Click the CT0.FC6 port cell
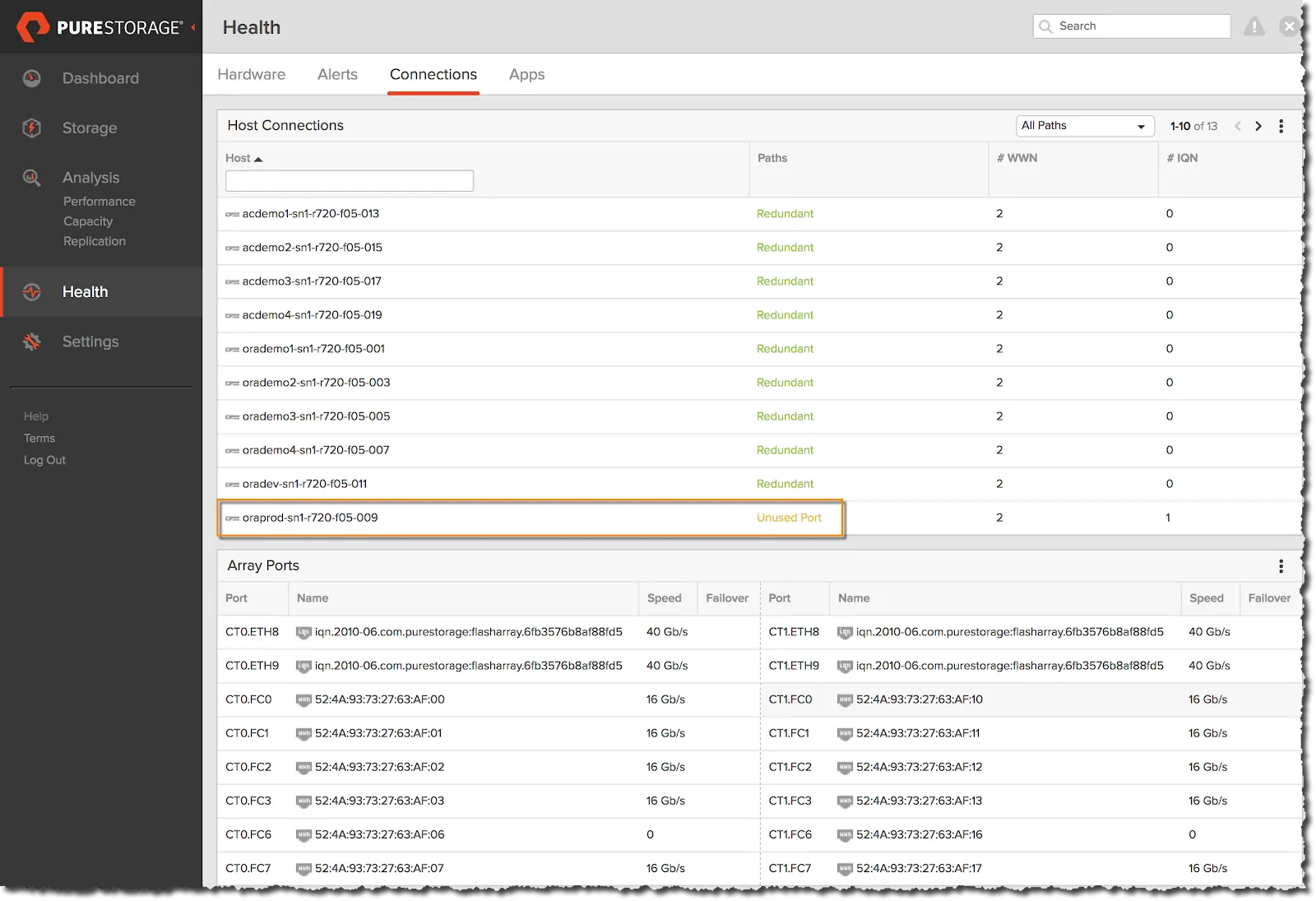 click(x=248, y=834)
